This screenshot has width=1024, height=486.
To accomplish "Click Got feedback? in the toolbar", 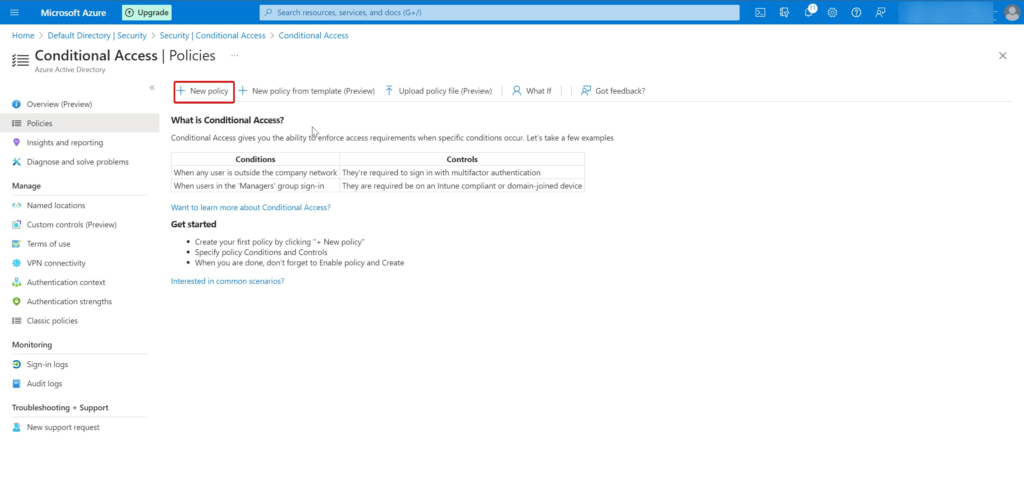I will 613,91.
